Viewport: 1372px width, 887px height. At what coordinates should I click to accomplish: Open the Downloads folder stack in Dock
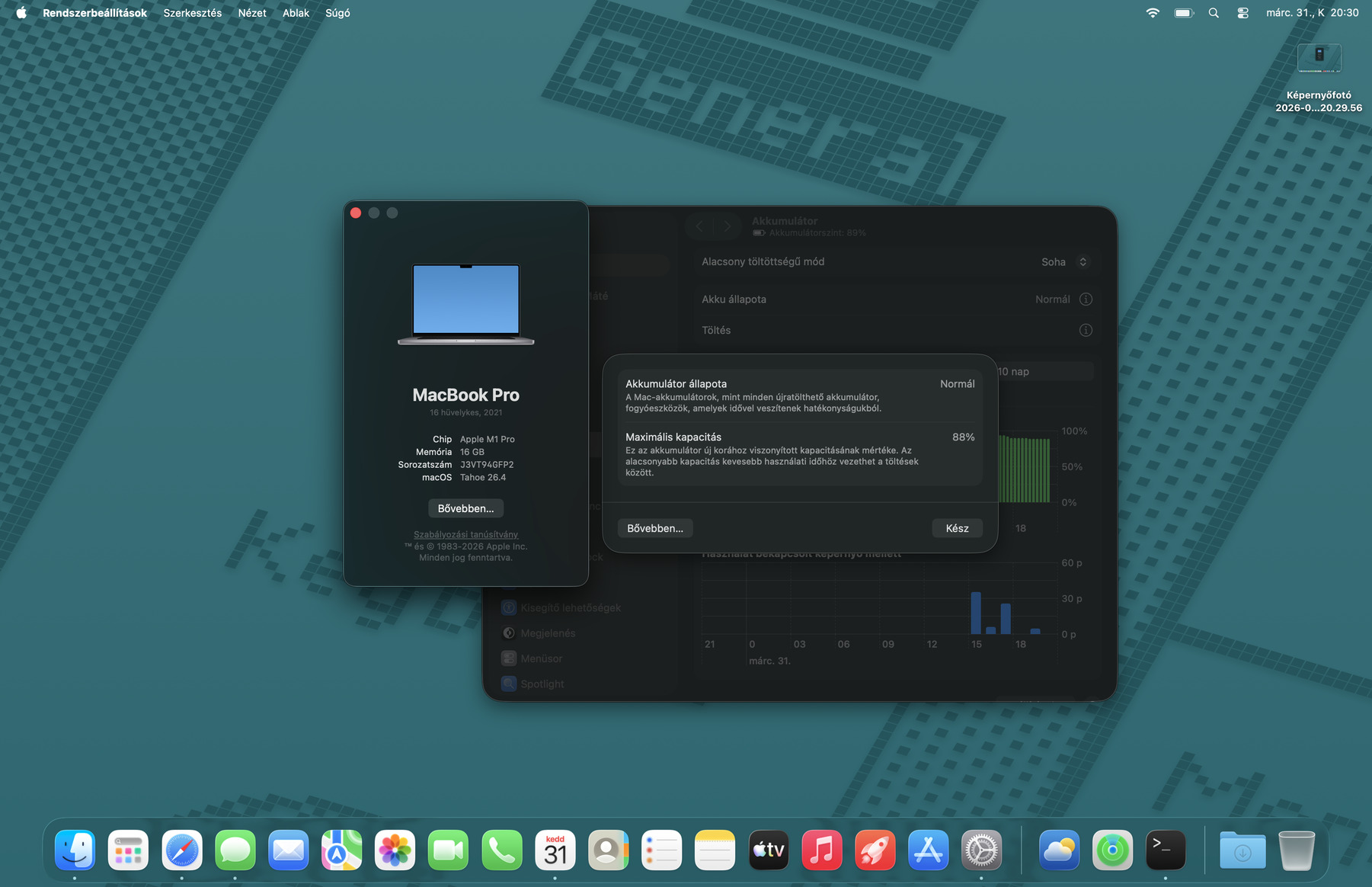pos(1242,850)
